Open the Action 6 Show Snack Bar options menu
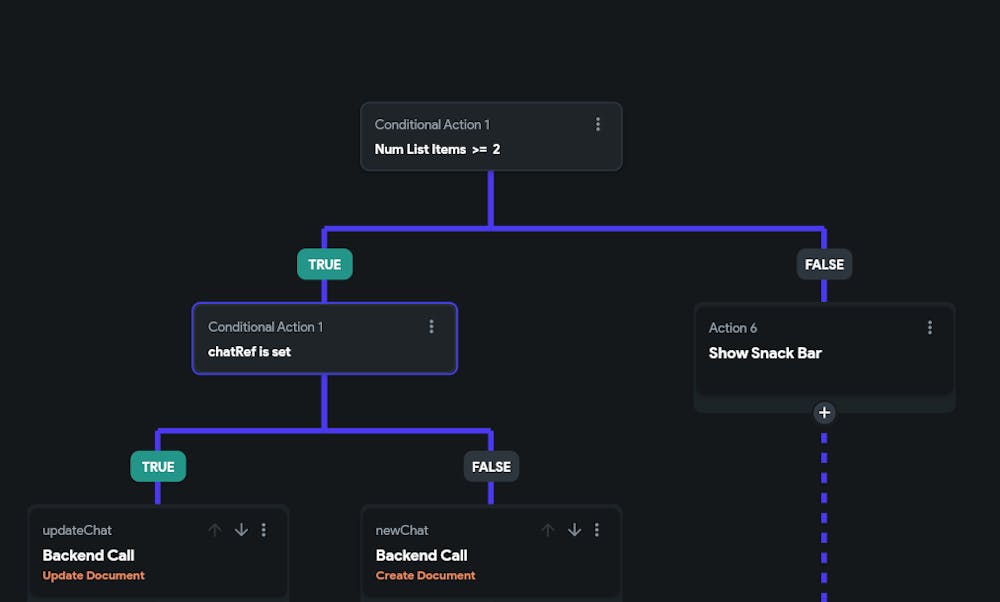The width and height of the screenshot is (1000, 602). (929, 327)
